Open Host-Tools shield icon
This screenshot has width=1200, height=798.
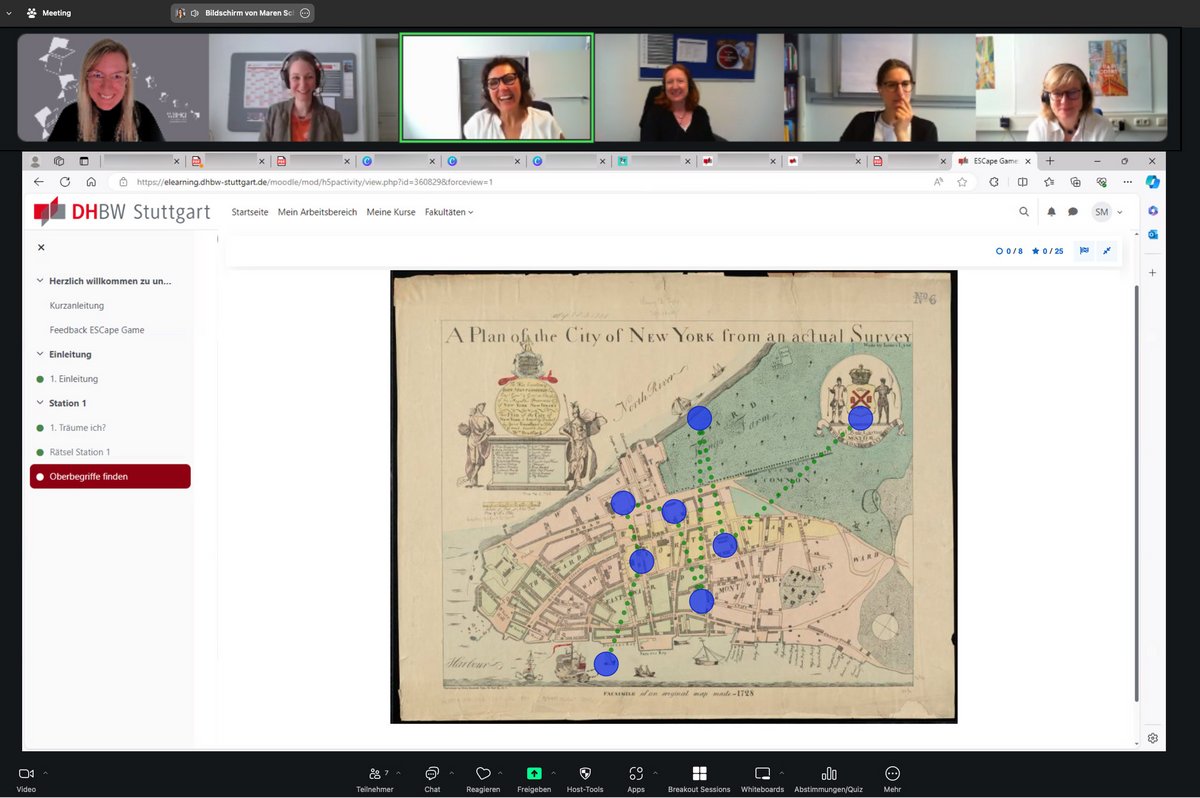(585, 773)
